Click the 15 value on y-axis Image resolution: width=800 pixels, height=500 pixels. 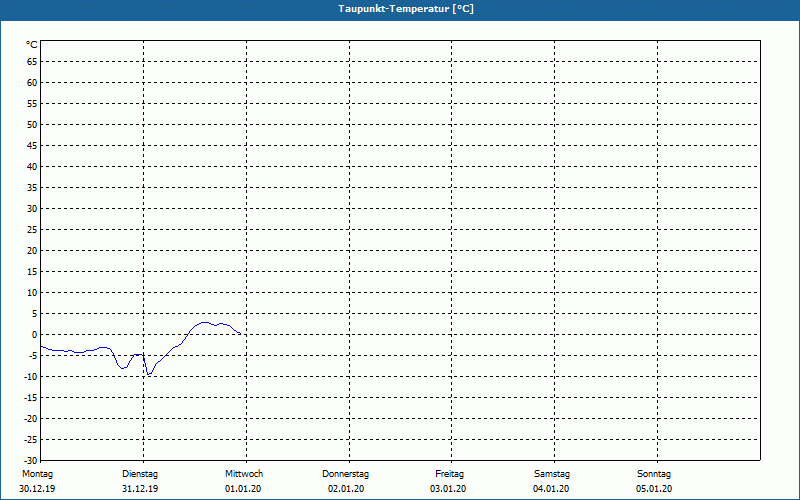tap(32, 271)
